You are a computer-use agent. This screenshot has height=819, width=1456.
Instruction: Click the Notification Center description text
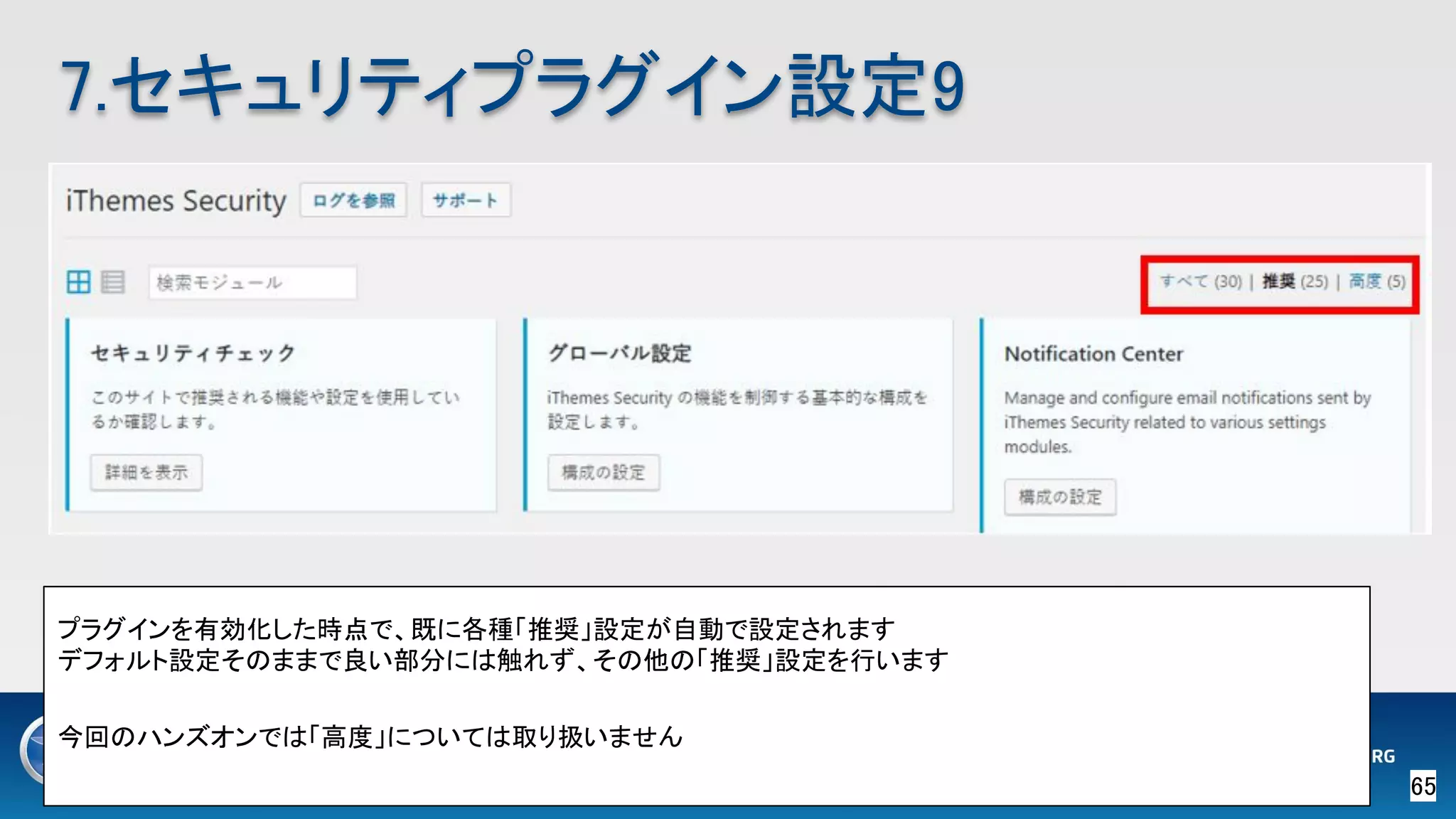tap(1187, 422)
